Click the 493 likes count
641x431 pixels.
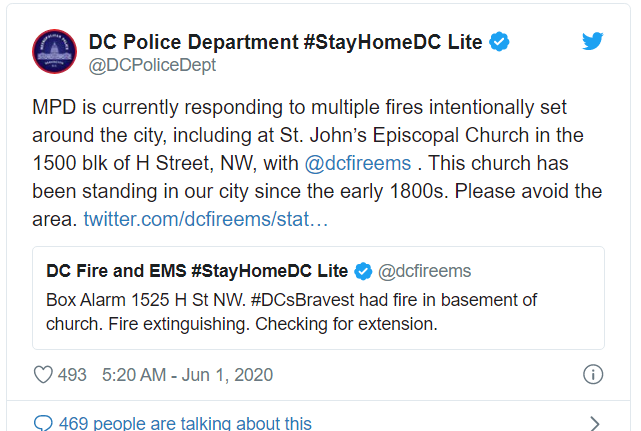point(72,375)
